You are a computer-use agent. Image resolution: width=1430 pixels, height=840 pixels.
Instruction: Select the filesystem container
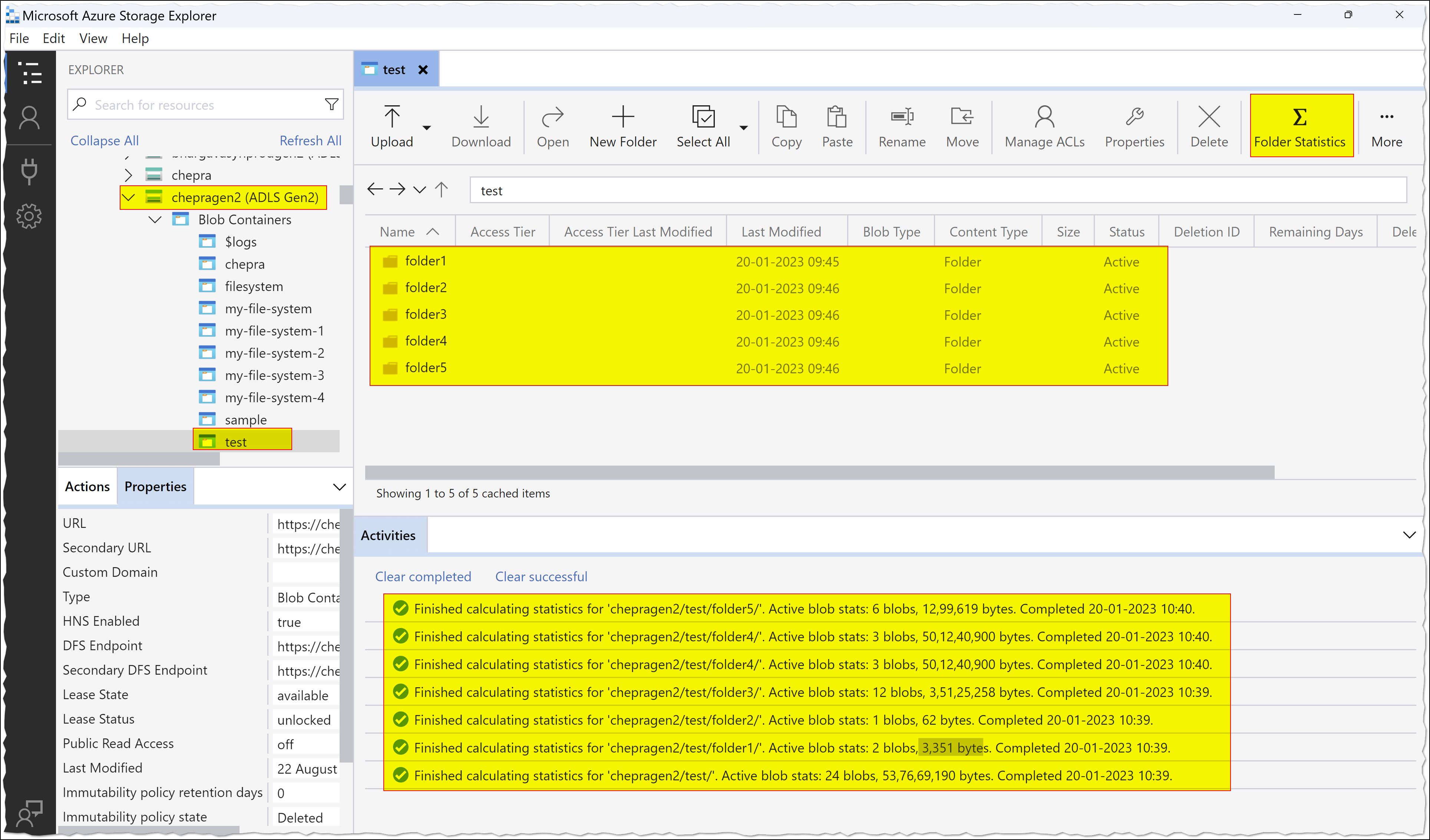click(254, 287)
